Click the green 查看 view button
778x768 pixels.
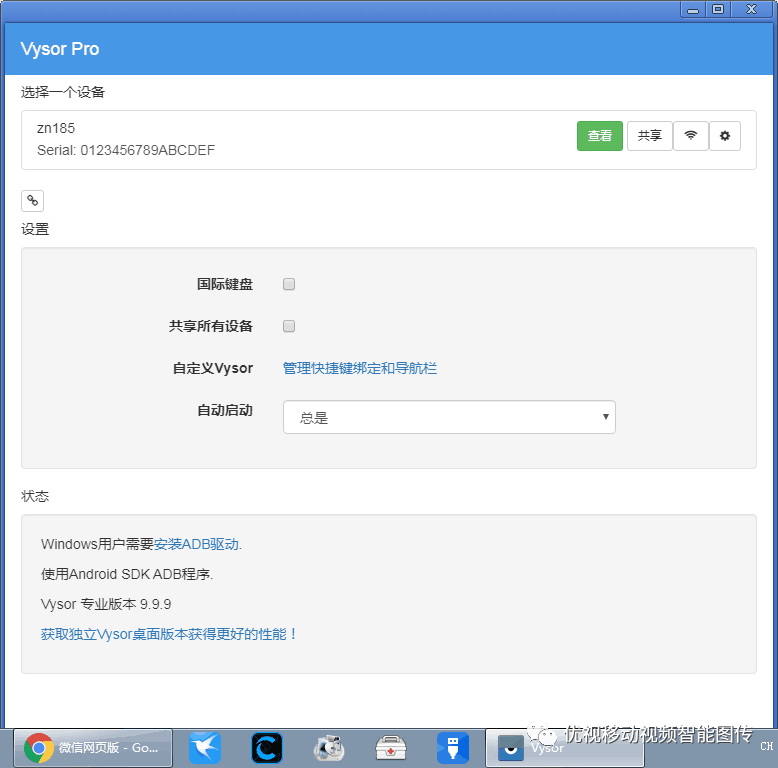[x=599, y=136]
